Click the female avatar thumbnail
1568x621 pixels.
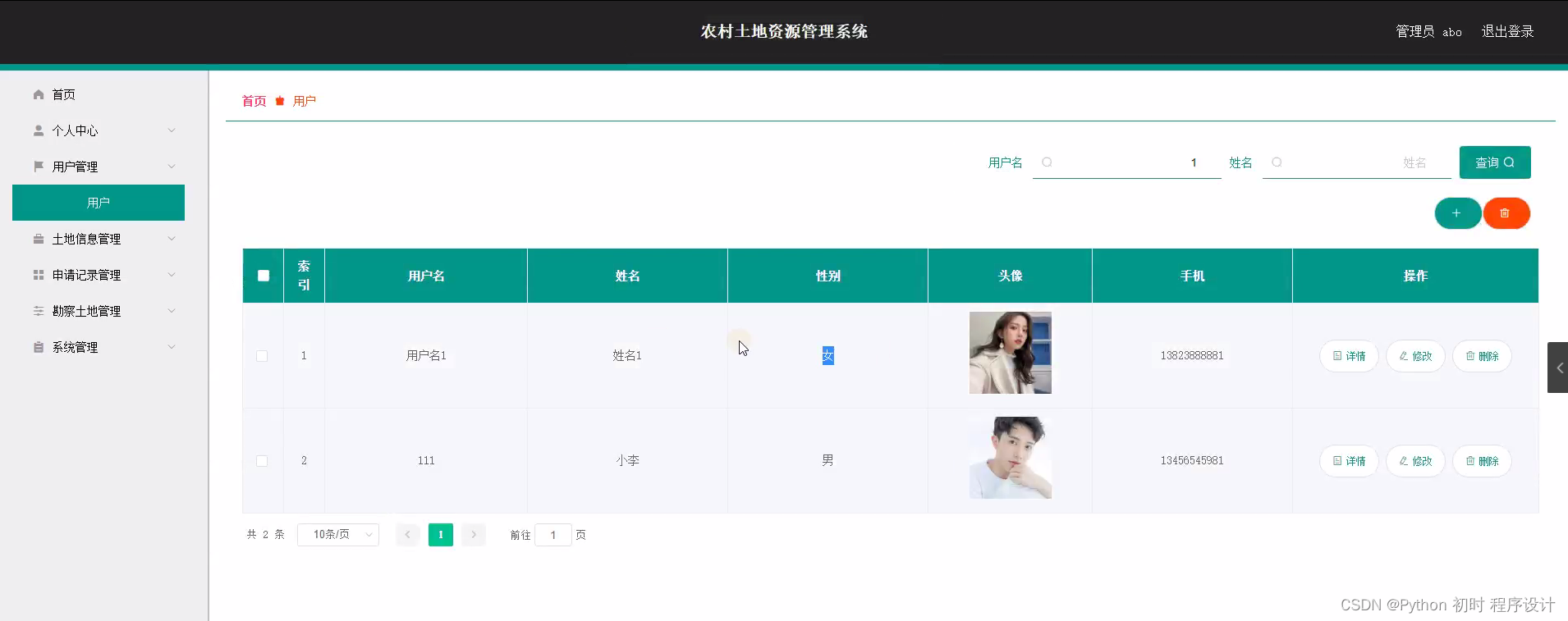[1011, 353]
